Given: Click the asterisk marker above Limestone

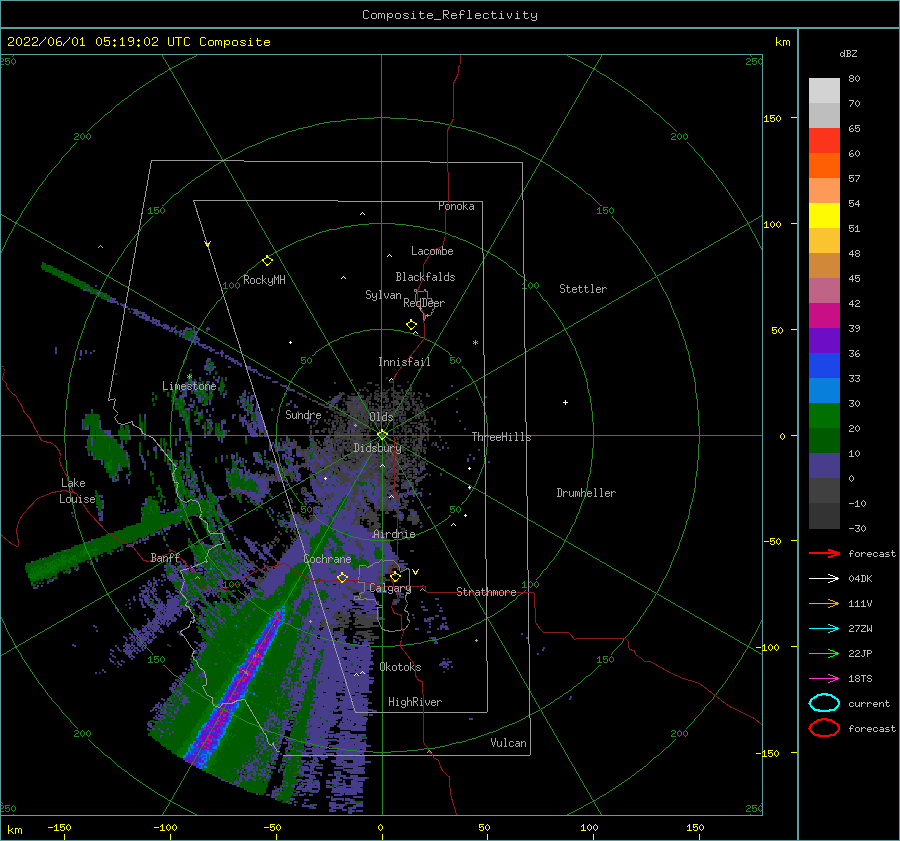Looking at the screenshot, I should click(x=189, y=377).
